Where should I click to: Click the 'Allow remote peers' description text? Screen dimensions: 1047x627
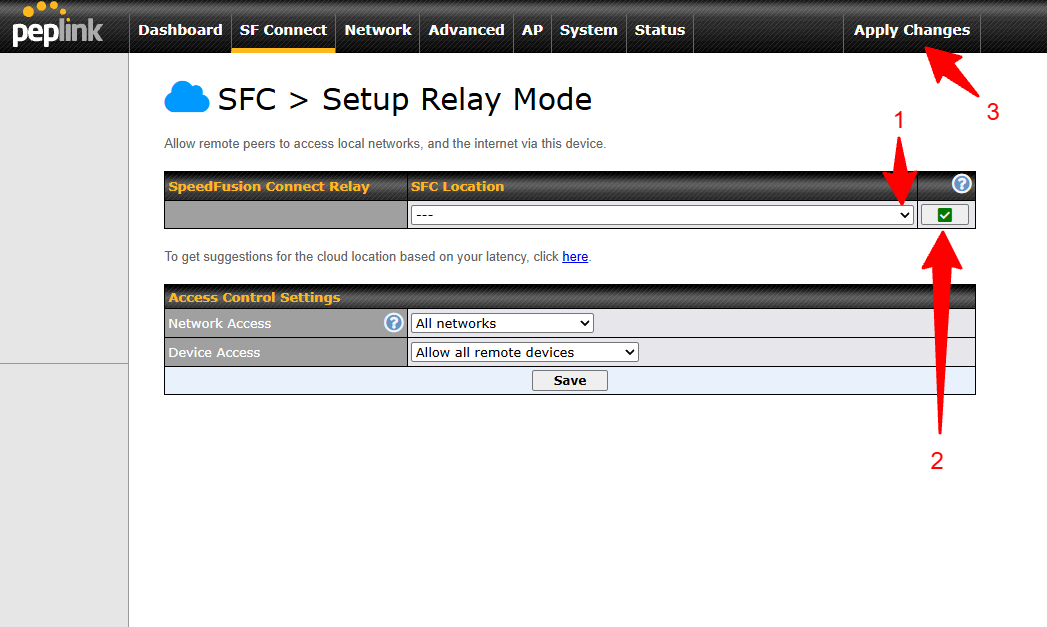[x=385, y=144]
